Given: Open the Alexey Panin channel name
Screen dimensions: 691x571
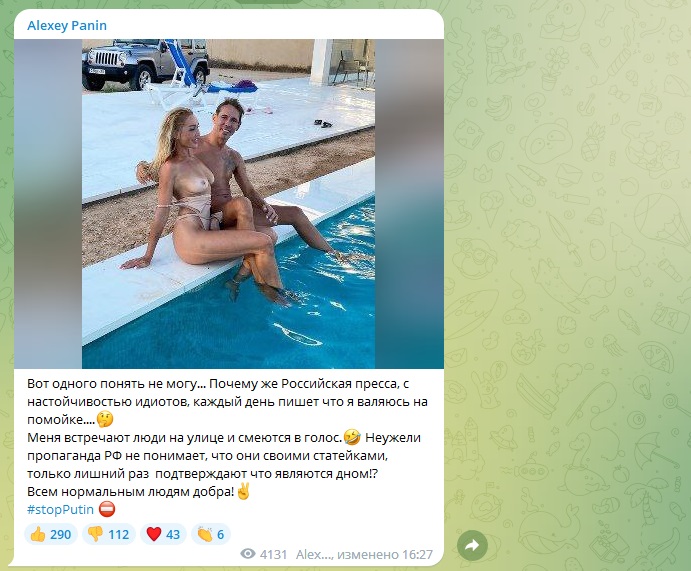Looking at the screenshot, I should [x=67, y=26].
